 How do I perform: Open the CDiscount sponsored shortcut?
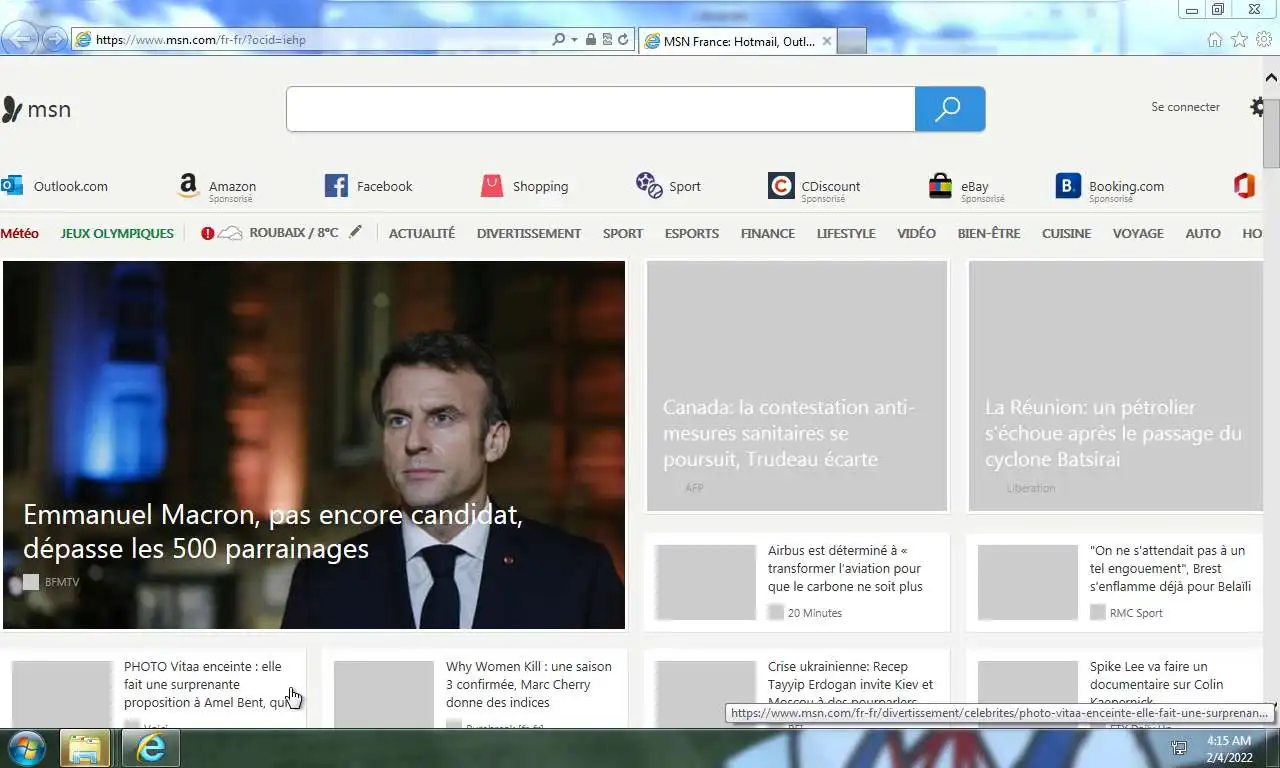814,187
